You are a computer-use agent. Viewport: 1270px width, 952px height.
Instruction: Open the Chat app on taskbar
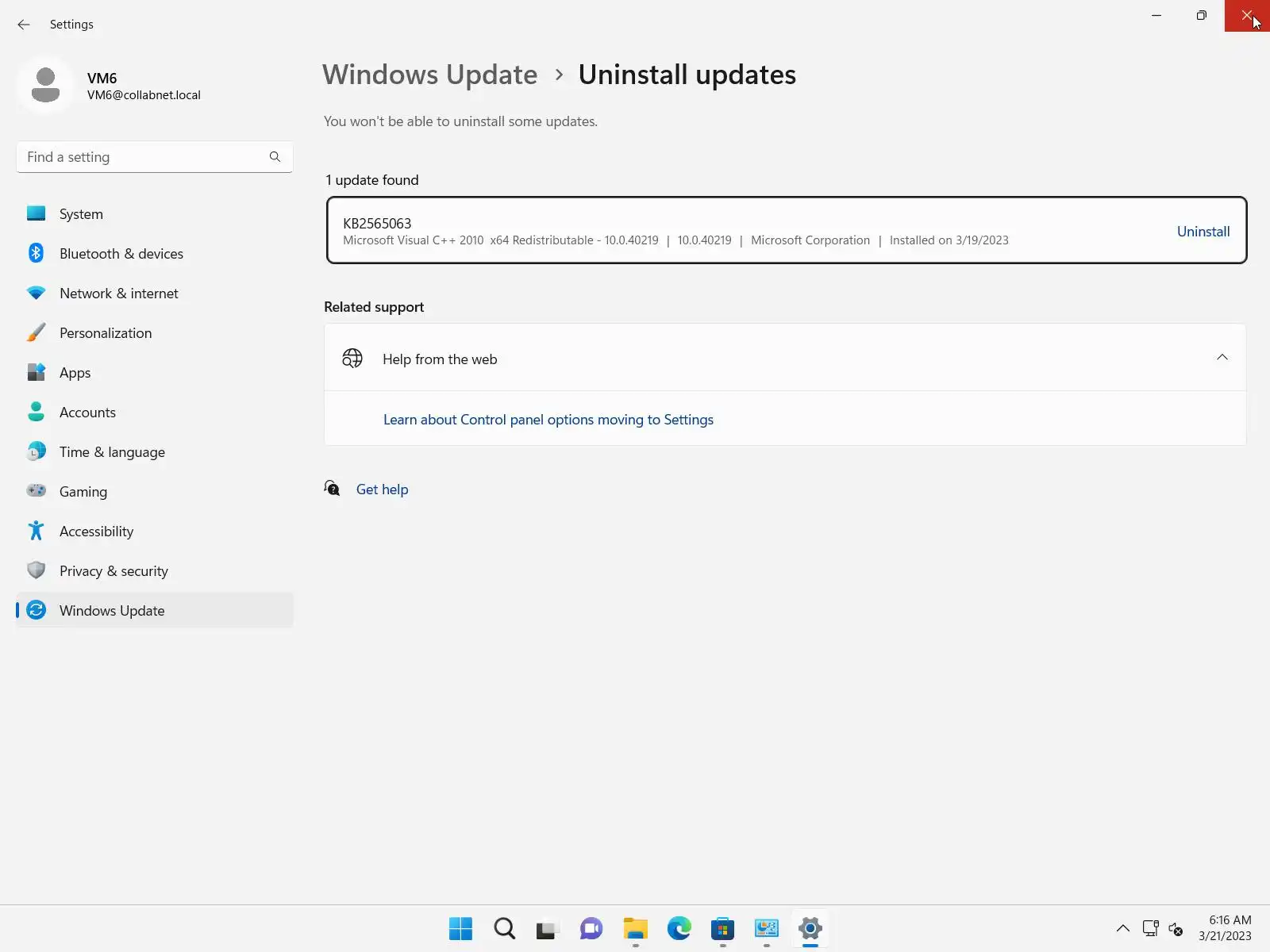point(591,928)
